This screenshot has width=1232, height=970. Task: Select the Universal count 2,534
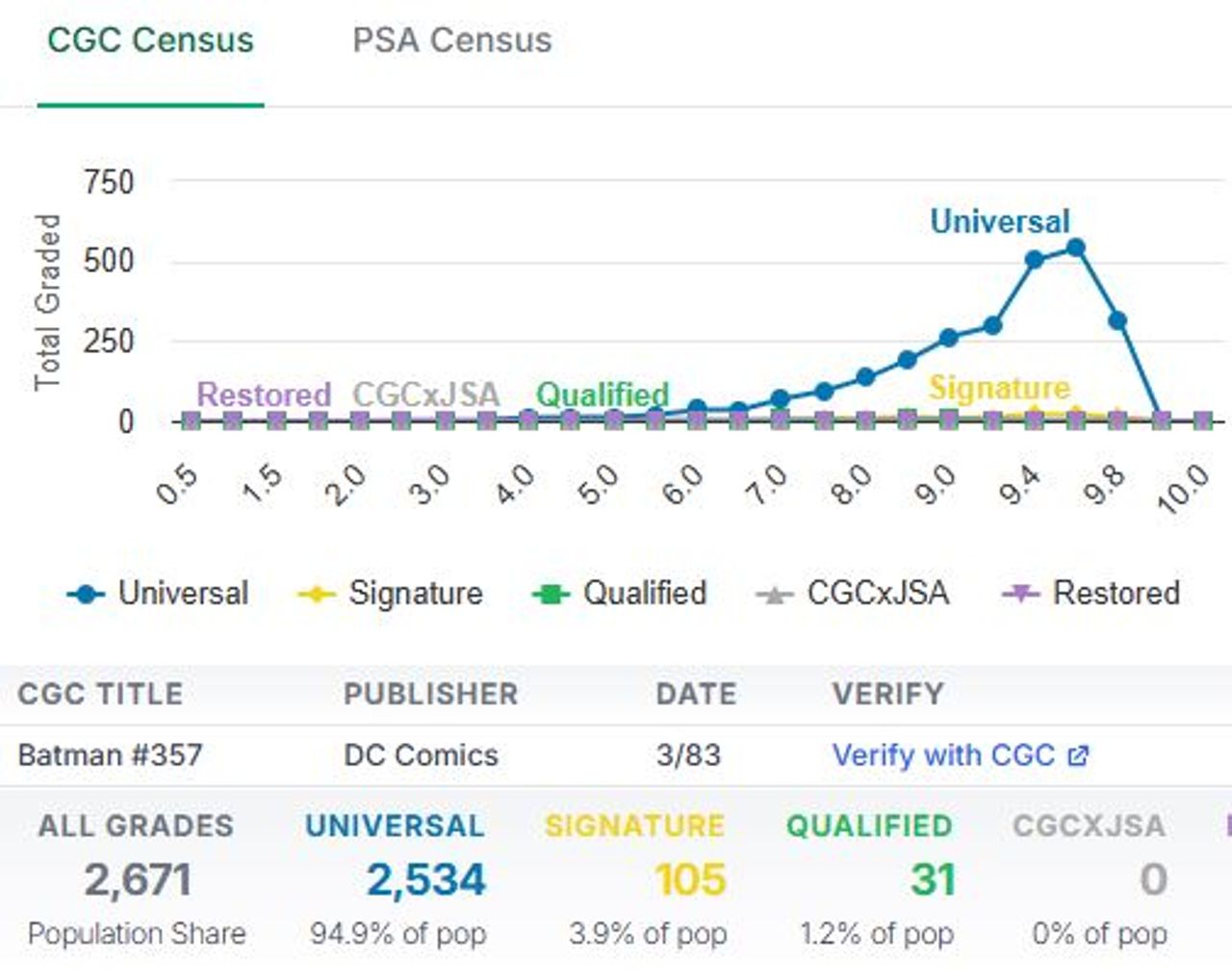(x=425, y=880)
